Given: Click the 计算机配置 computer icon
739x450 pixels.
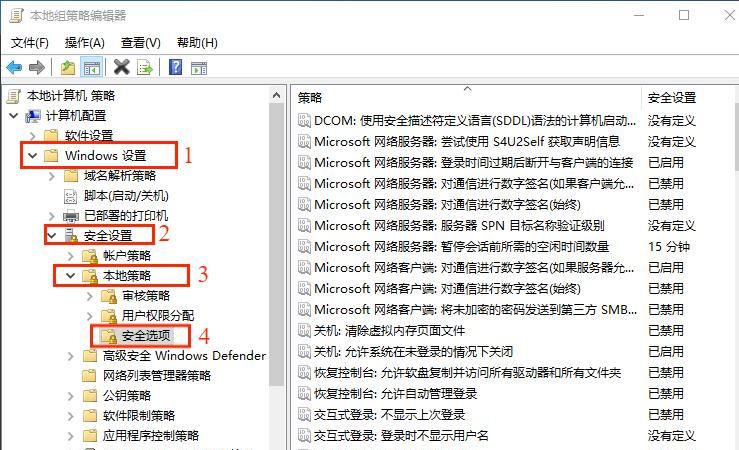Looking at the screenshot, I should click(33, 116).
